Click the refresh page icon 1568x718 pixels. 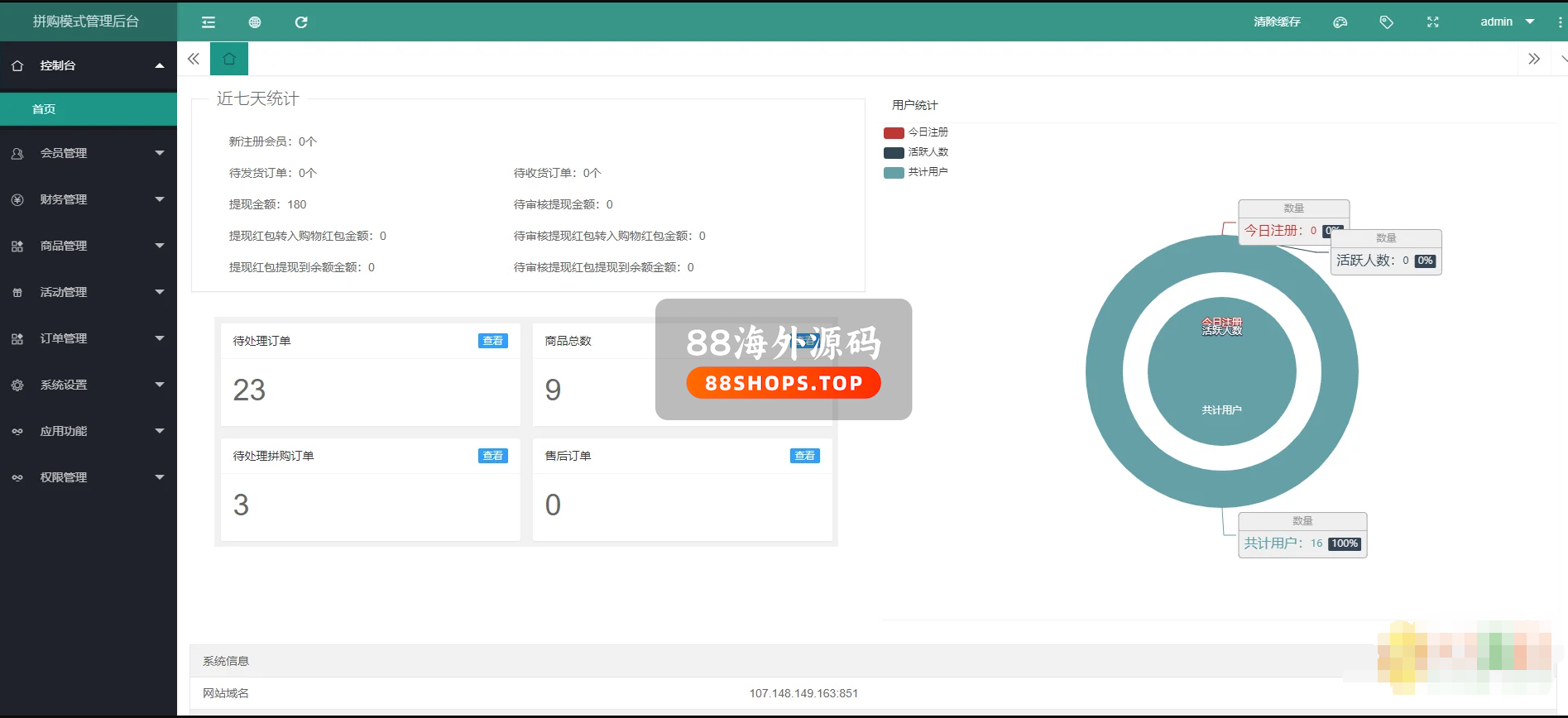[301, 22]
